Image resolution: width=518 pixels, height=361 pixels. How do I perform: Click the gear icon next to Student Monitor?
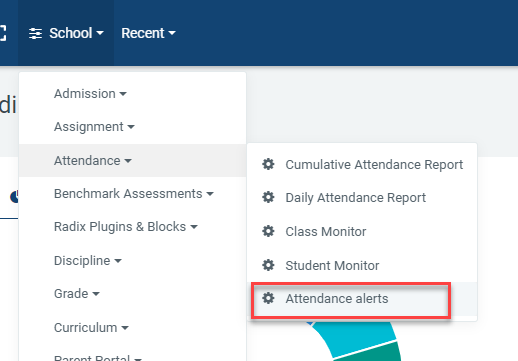coord(268,265)
